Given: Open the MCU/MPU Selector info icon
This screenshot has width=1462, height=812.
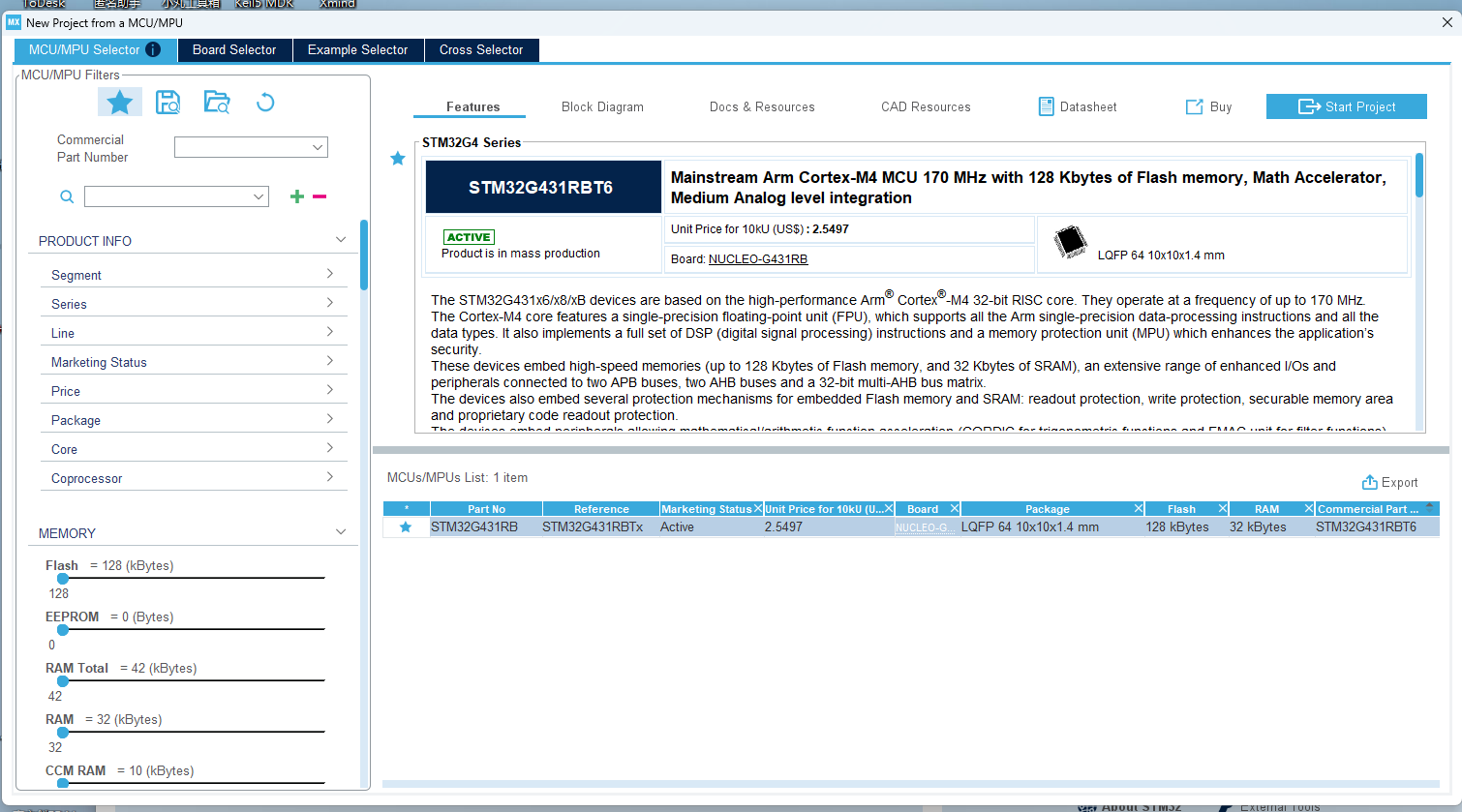Looking at the screenshot, I should click(153, 49).
